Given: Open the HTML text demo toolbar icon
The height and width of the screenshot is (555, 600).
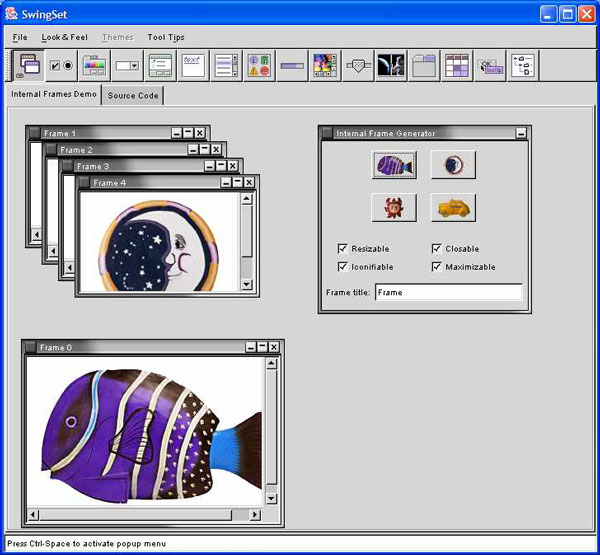Looking at the screenshot, I should [193, 65].
